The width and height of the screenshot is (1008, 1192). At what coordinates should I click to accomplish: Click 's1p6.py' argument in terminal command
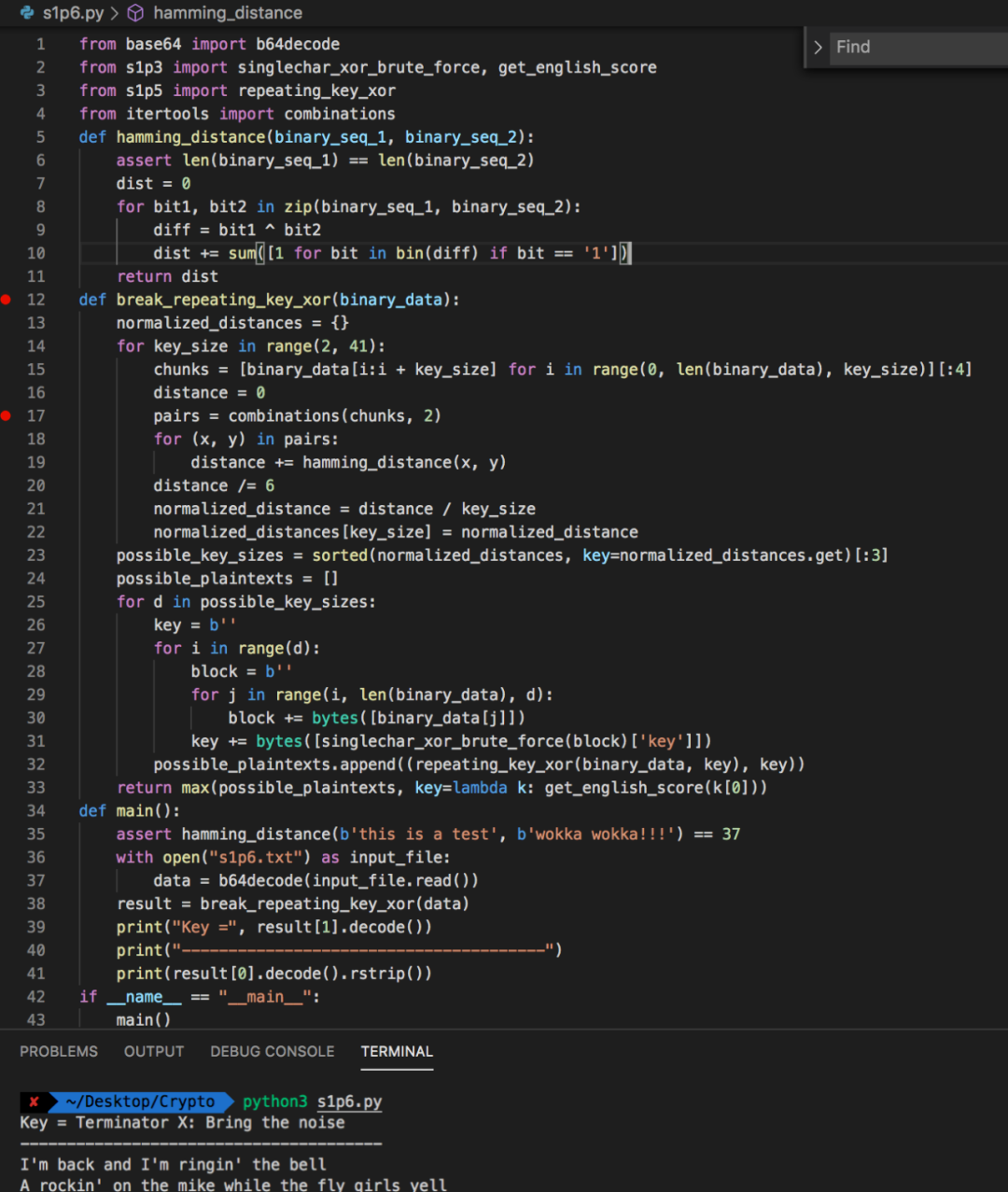coord(350,1101)
